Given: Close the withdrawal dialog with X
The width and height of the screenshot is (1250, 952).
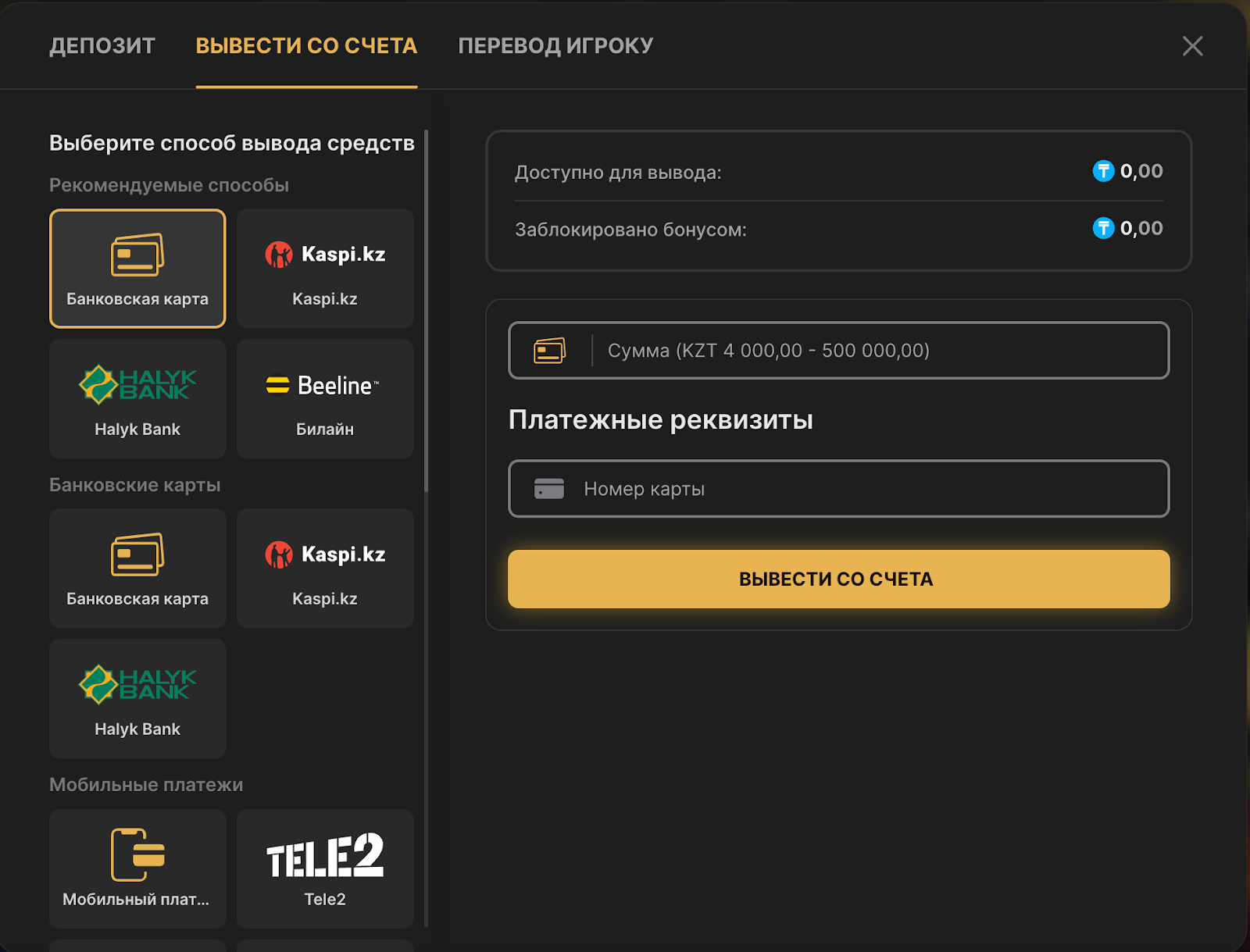Looking at the screenshot, I should point(1192,46).
